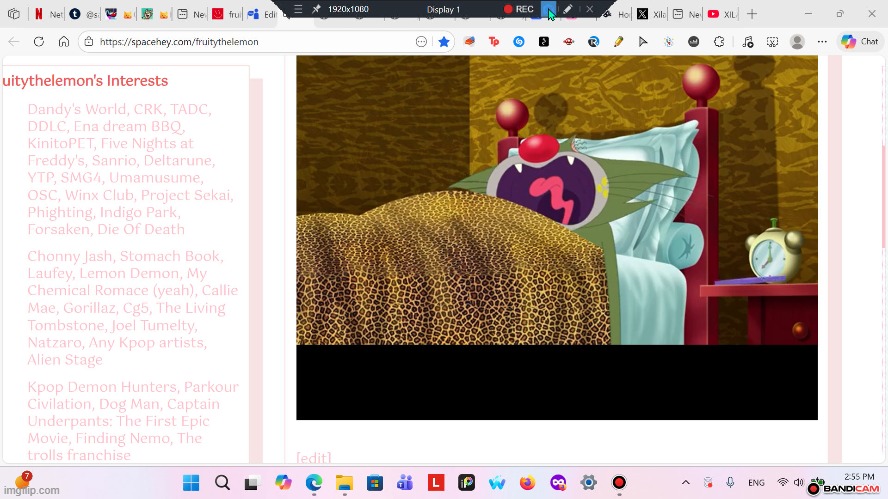The height and width of the screenshot is (499, 888).
Task: Click the 'Dandy's World, CRK, TADC' interests paragraph
Action: pos(130,169)
